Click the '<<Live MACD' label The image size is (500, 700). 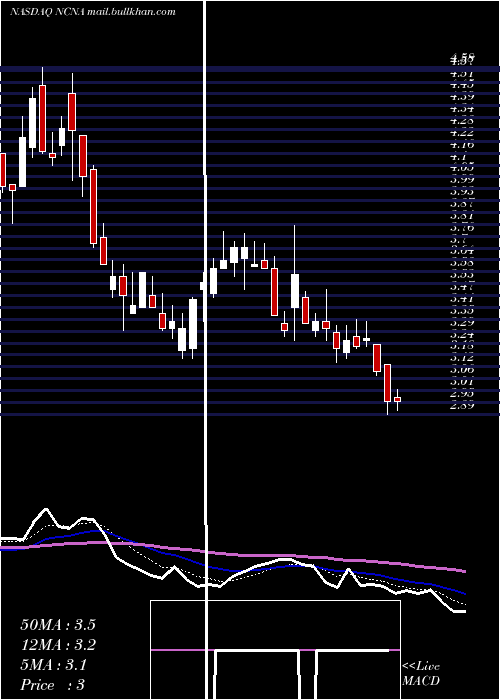point(421,674)
